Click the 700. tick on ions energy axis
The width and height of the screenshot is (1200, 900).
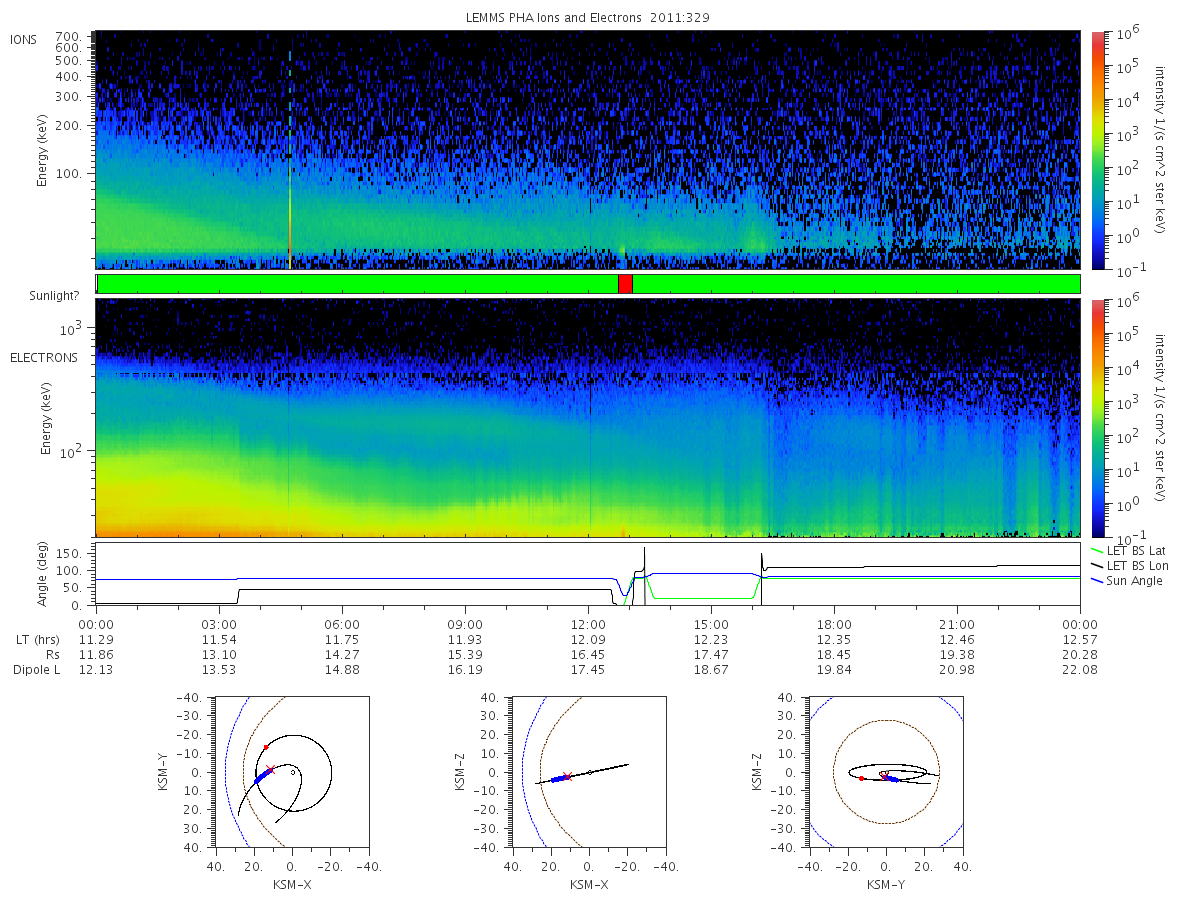[x=69, y=36]
